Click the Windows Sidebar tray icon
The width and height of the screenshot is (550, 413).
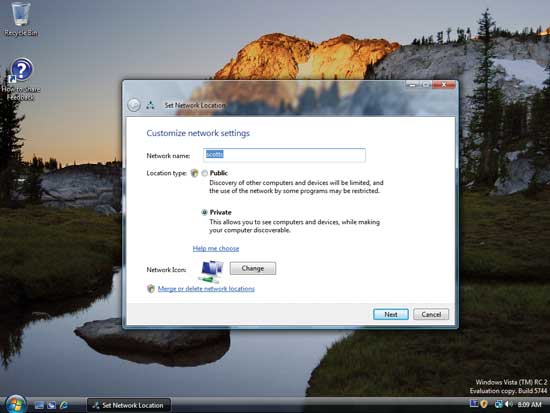(x=474, y=404)
